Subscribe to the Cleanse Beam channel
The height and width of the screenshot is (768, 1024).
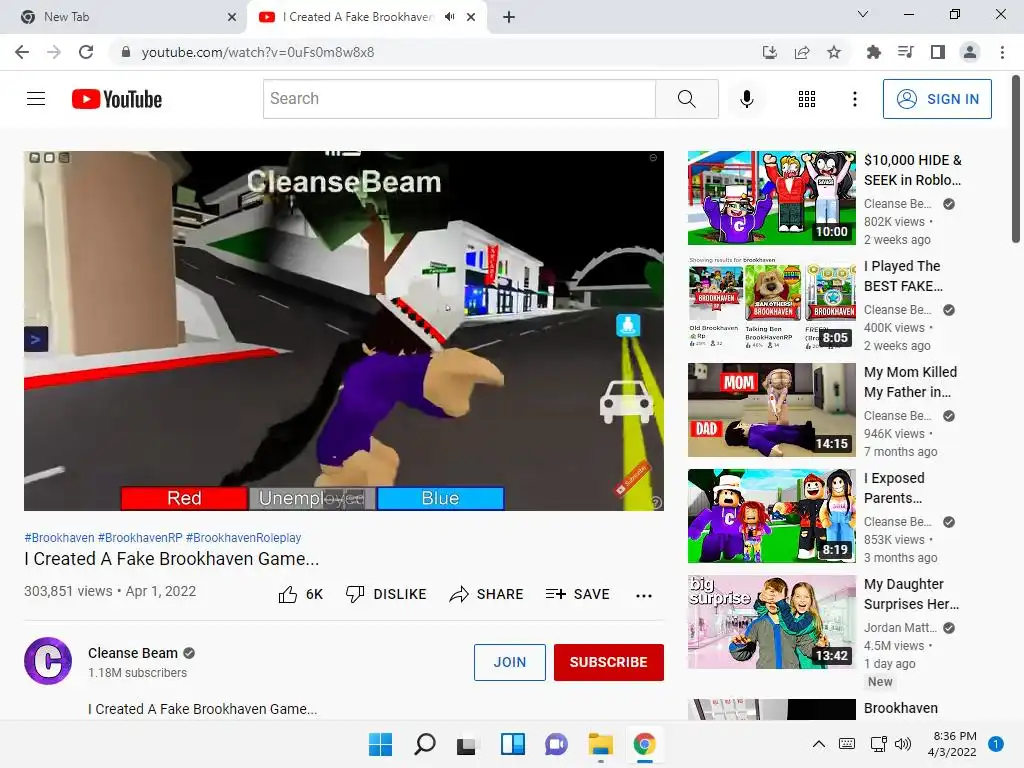[x=609, y=662]
